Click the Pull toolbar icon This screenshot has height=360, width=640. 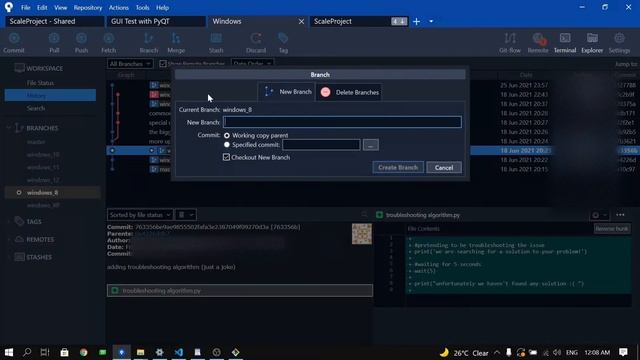(54, 42)
